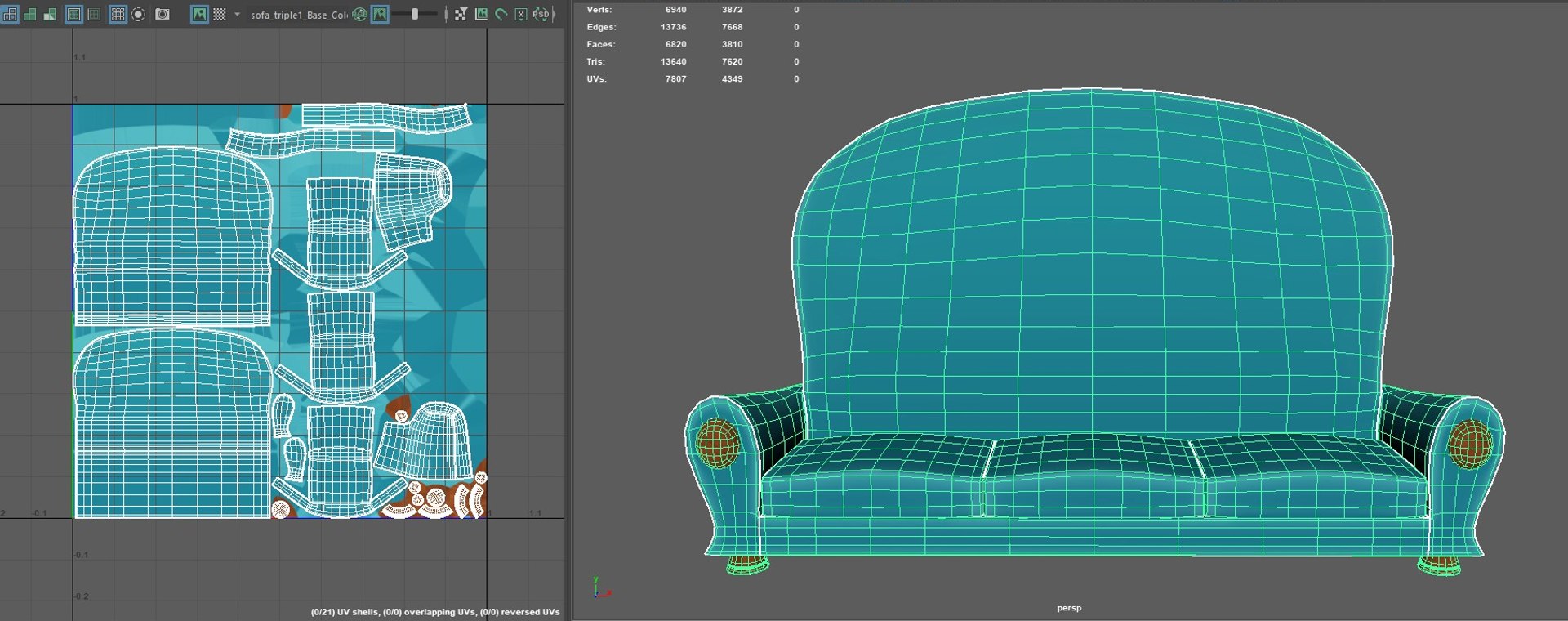The width and height of the screenshot is (1568, 621).
Task: Toggle the internal borders display icon
Action: 94,15
